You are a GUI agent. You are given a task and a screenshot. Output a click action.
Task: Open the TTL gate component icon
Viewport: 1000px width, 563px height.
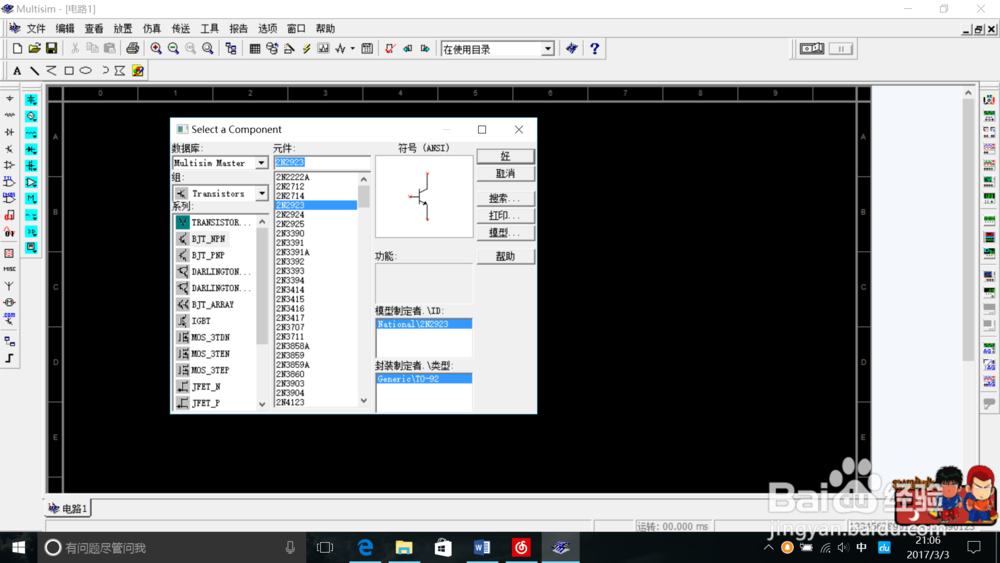10,182
